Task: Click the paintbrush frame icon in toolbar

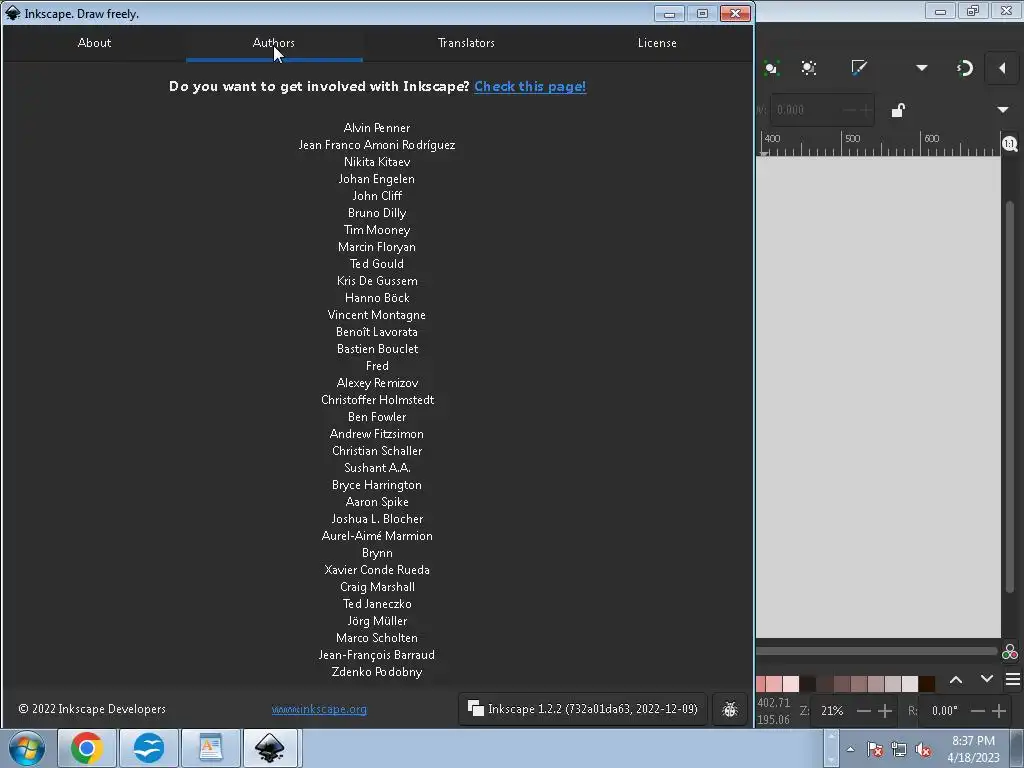Action: pos(859,68)
